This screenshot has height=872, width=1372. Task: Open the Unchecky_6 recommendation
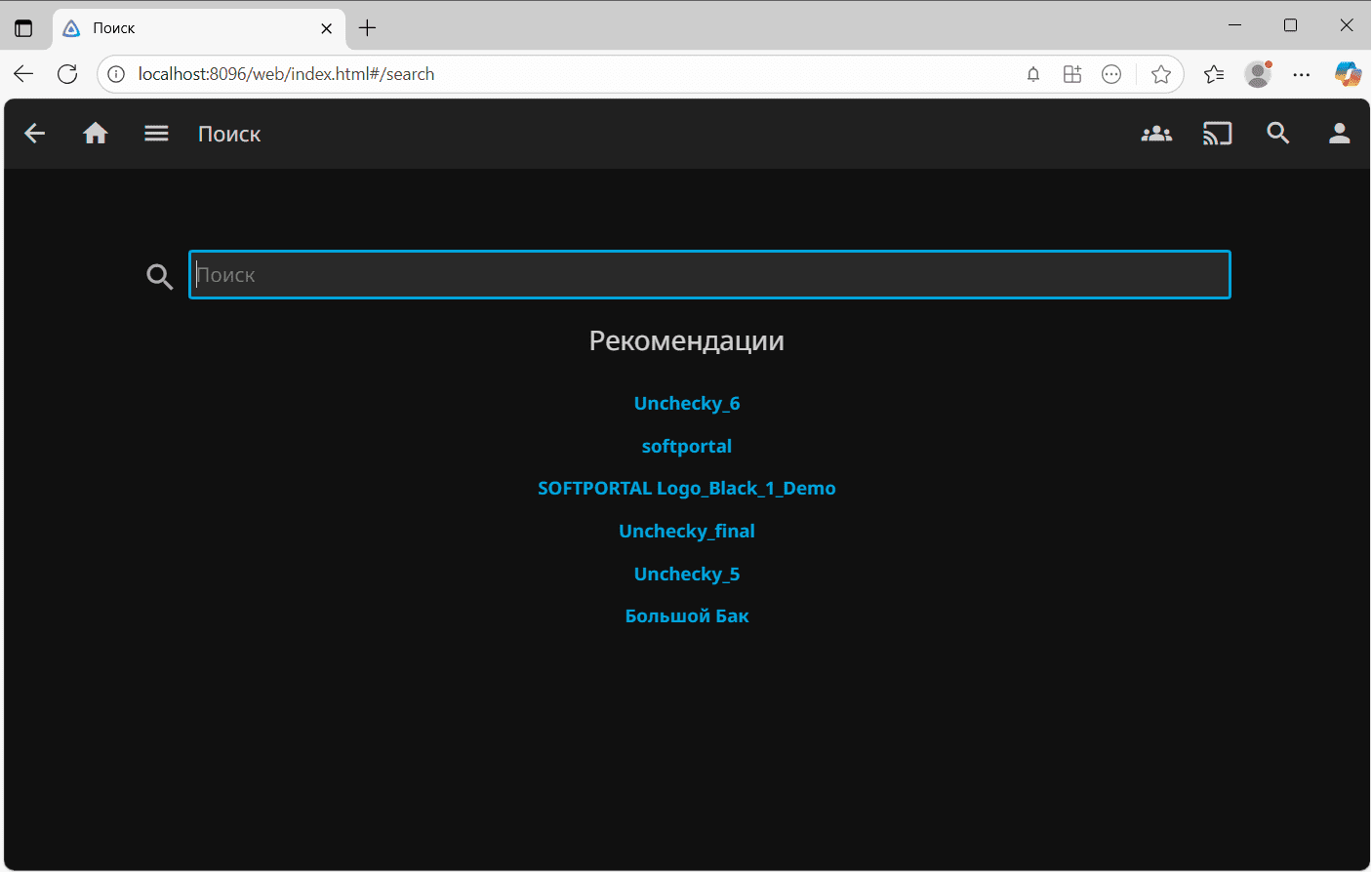687,404
